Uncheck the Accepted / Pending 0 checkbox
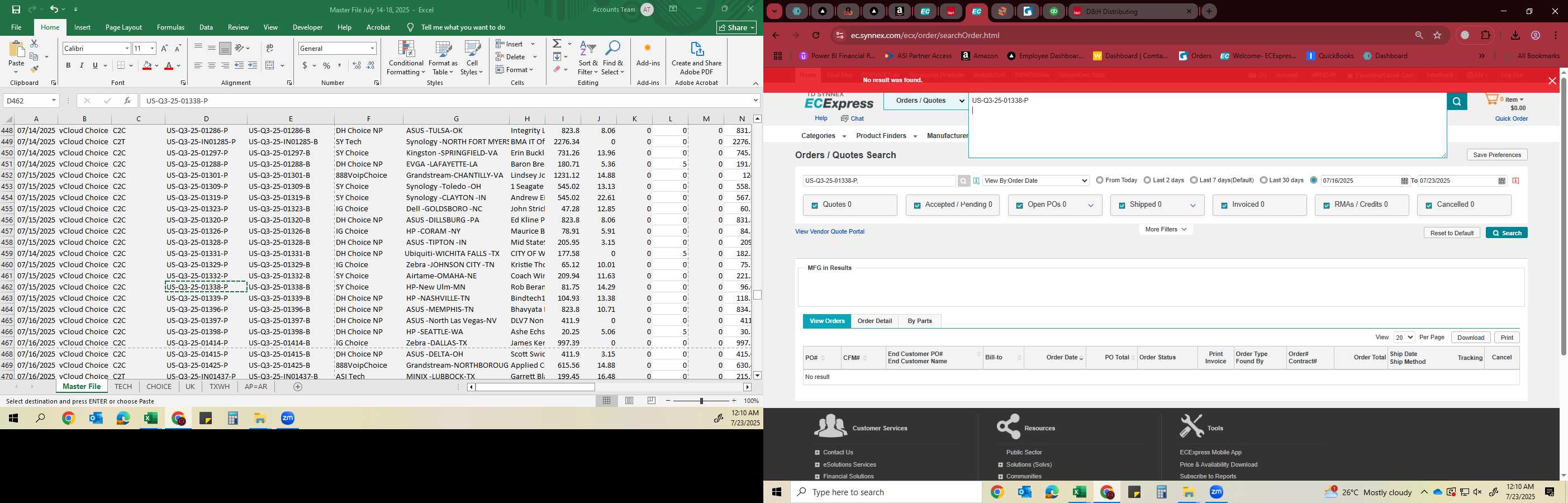The height and width of the screenshot is (503, 1568). click(x=916, y=206)
